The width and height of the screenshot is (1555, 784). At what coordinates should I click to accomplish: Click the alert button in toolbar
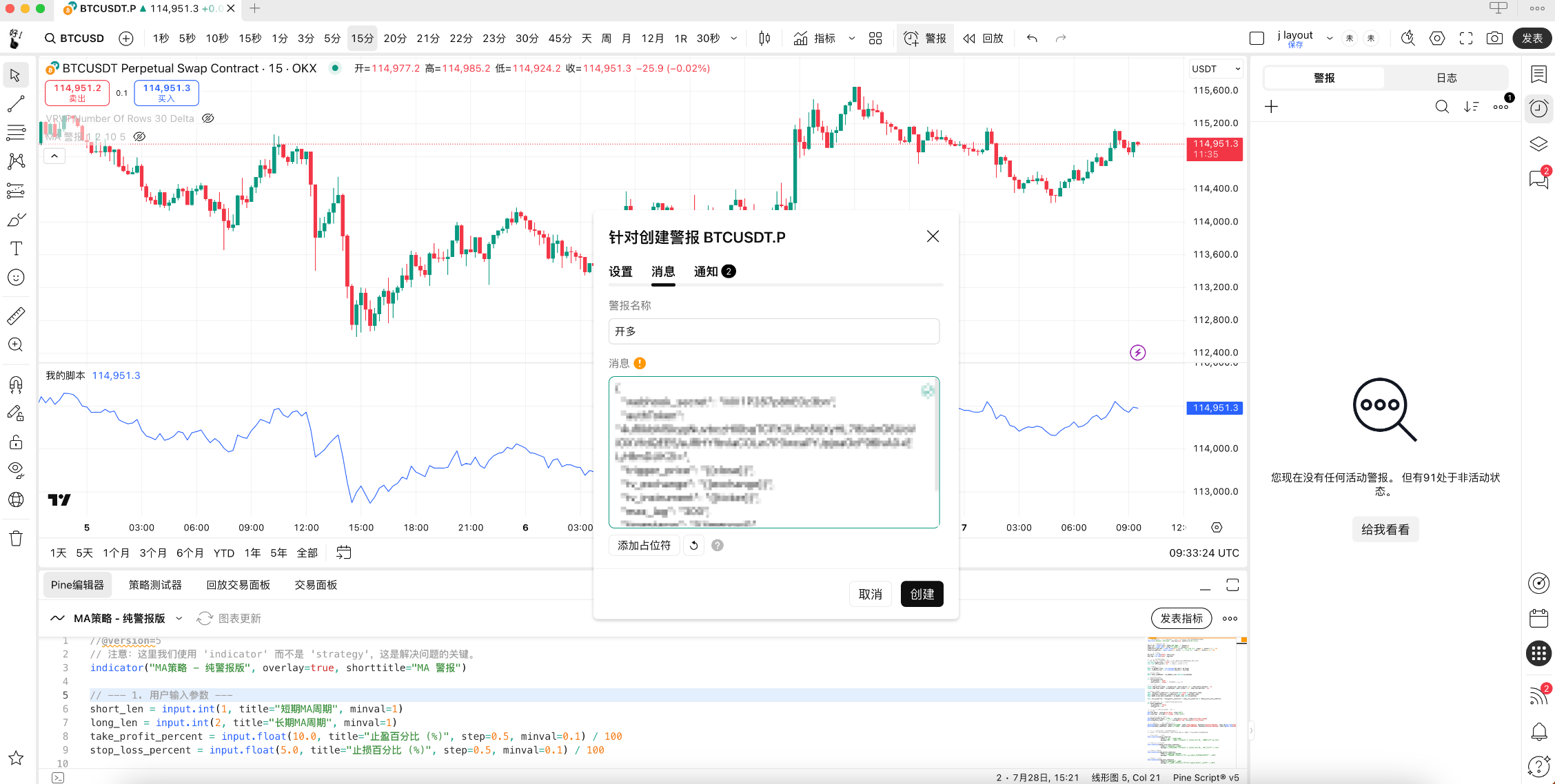click(925, 39)
